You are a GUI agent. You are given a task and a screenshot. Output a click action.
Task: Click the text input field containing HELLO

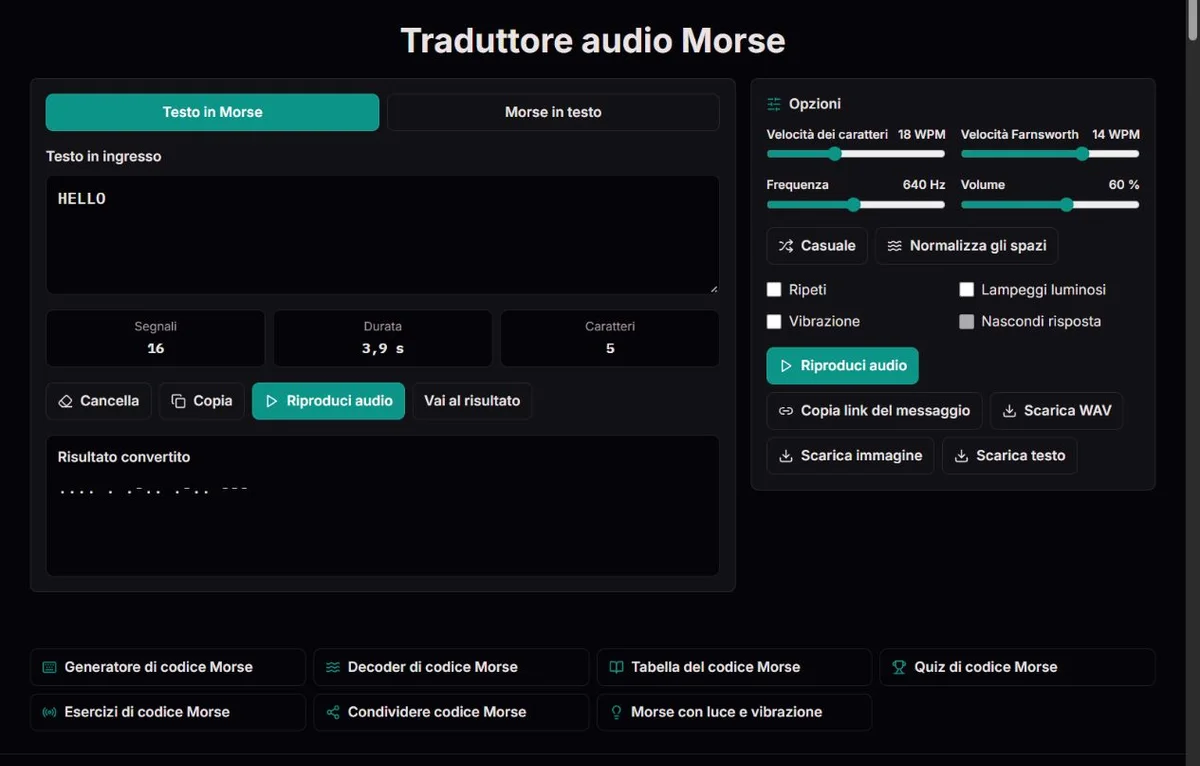pos(382,235)
